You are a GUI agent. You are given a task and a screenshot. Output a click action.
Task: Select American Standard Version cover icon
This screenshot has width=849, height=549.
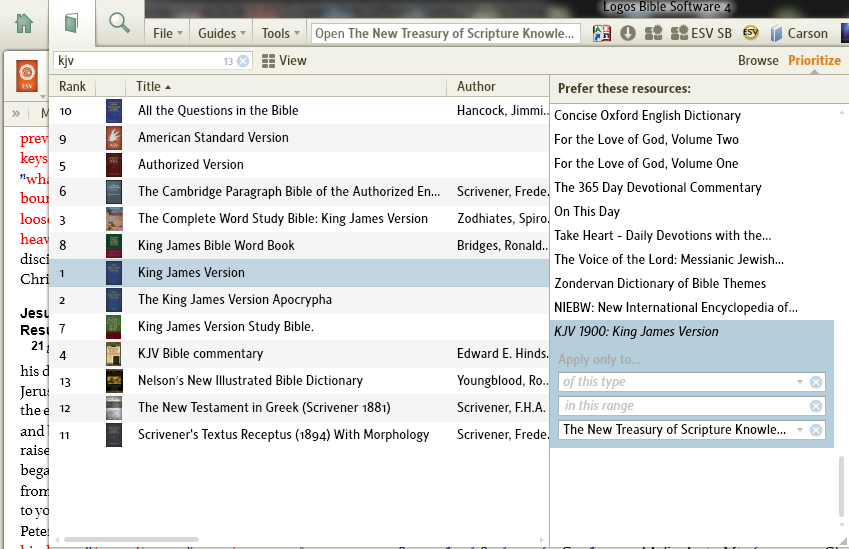click(114, 138)
